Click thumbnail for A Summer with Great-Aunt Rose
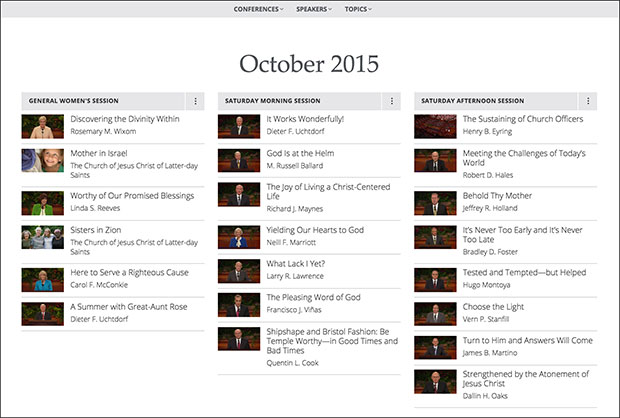The image size is (620, 418). pyautogui.click(x=43, y=314)
